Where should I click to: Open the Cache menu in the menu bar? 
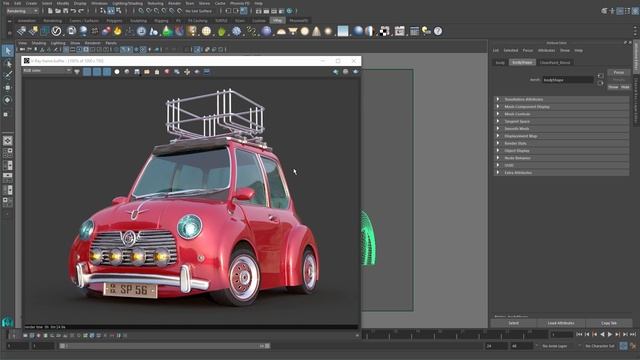tap(220, 3)
